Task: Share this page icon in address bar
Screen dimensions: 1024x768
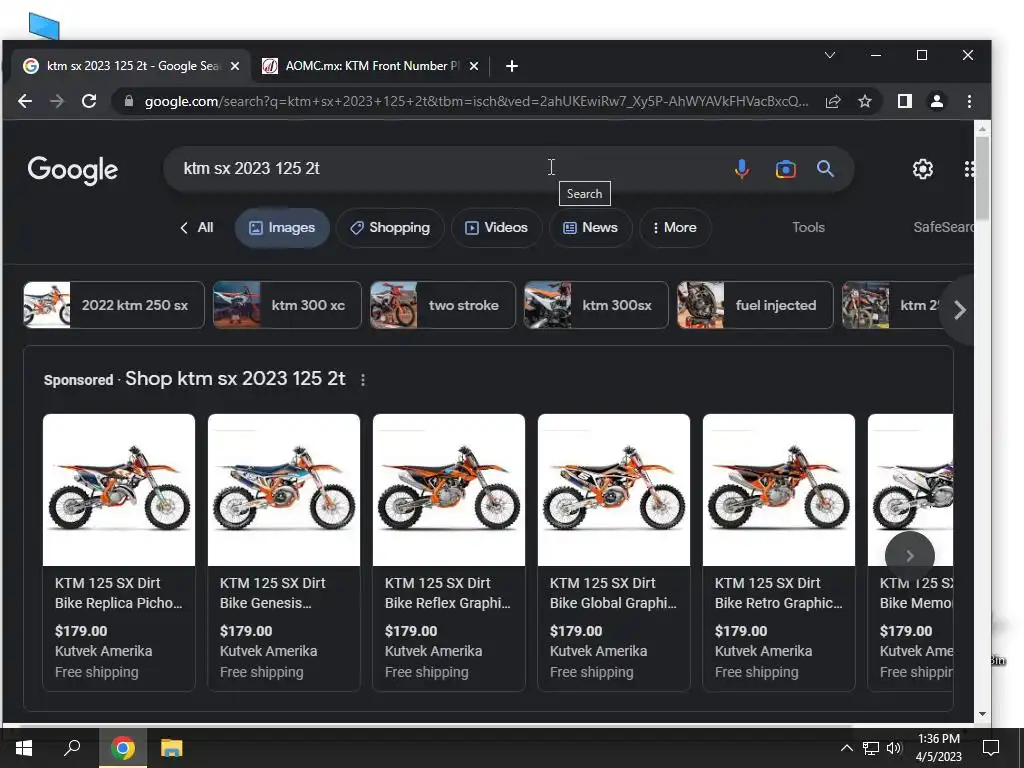Action: 833,101
